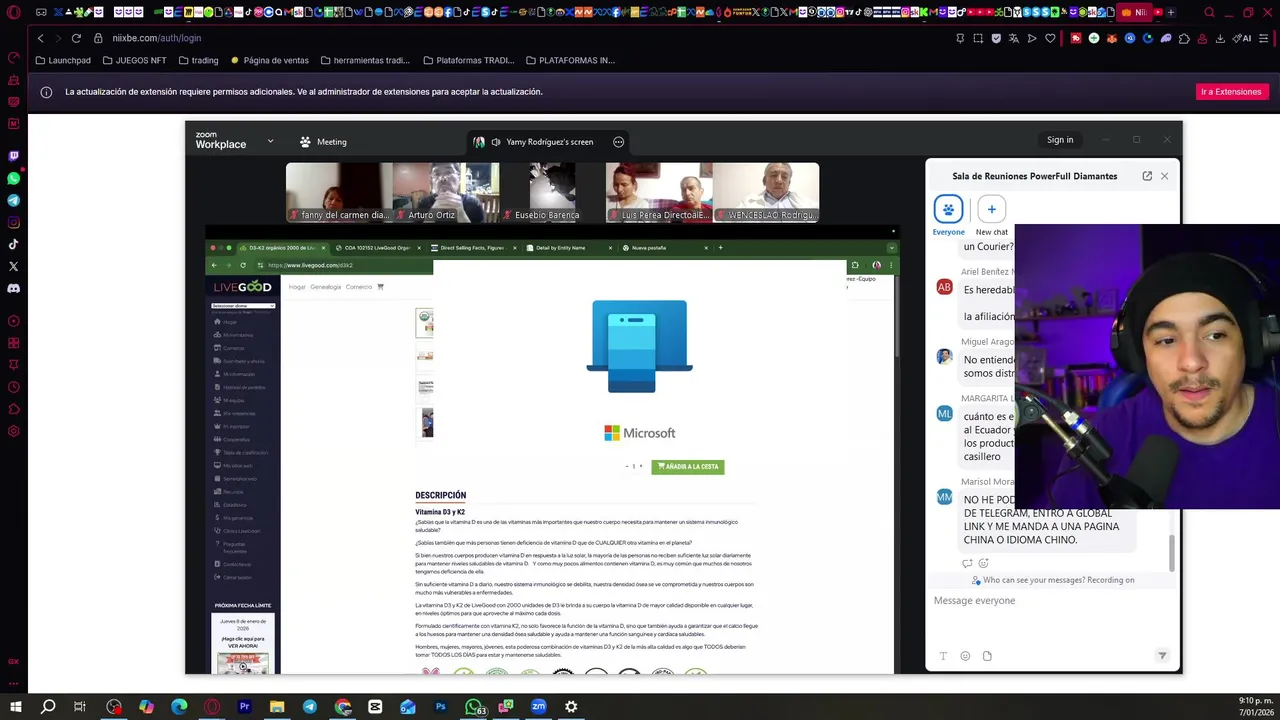Open chat text formatting icon

943,656
